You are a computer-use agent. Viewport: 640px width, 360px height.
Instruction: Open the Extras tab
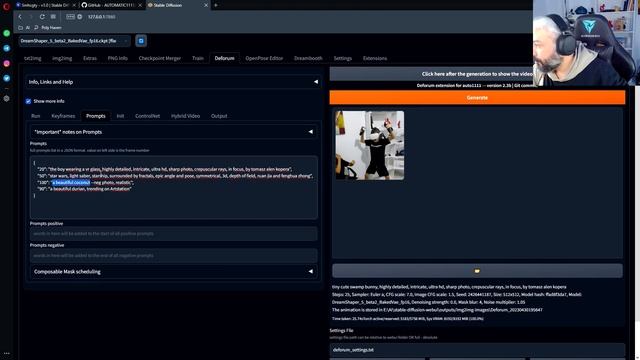click(x=90, y=58)
